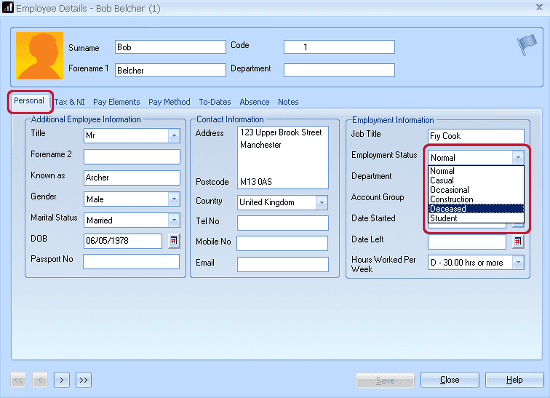Image resolution: width=550 pixels, height=398 pixels.
Task: Collapse the Employment Status dropdown arrow
Action: [518, 158]
